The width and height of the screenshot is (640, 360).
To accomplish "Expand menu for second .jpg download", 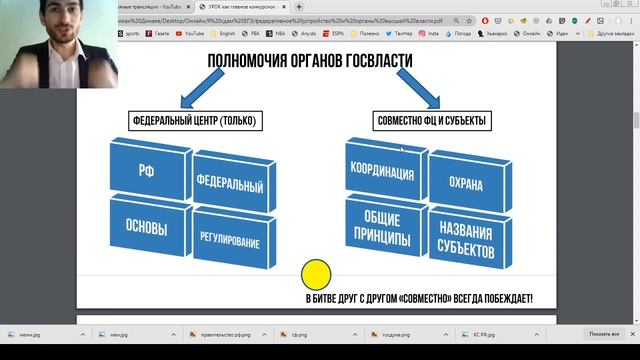I will (x=173, y=334).
